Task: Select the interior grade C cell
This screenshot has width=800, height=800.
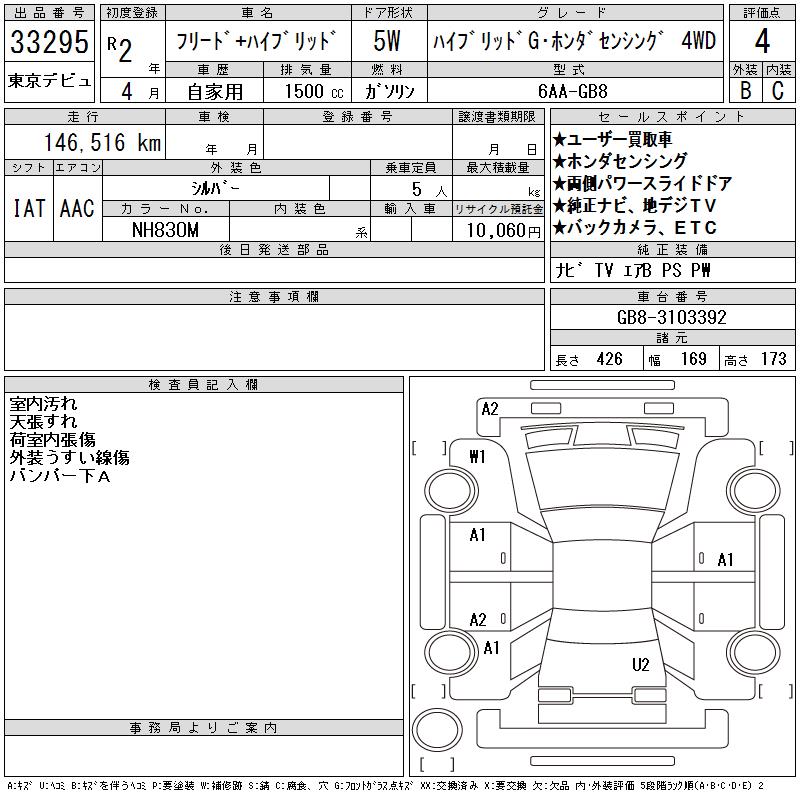Action: [777, 90]
